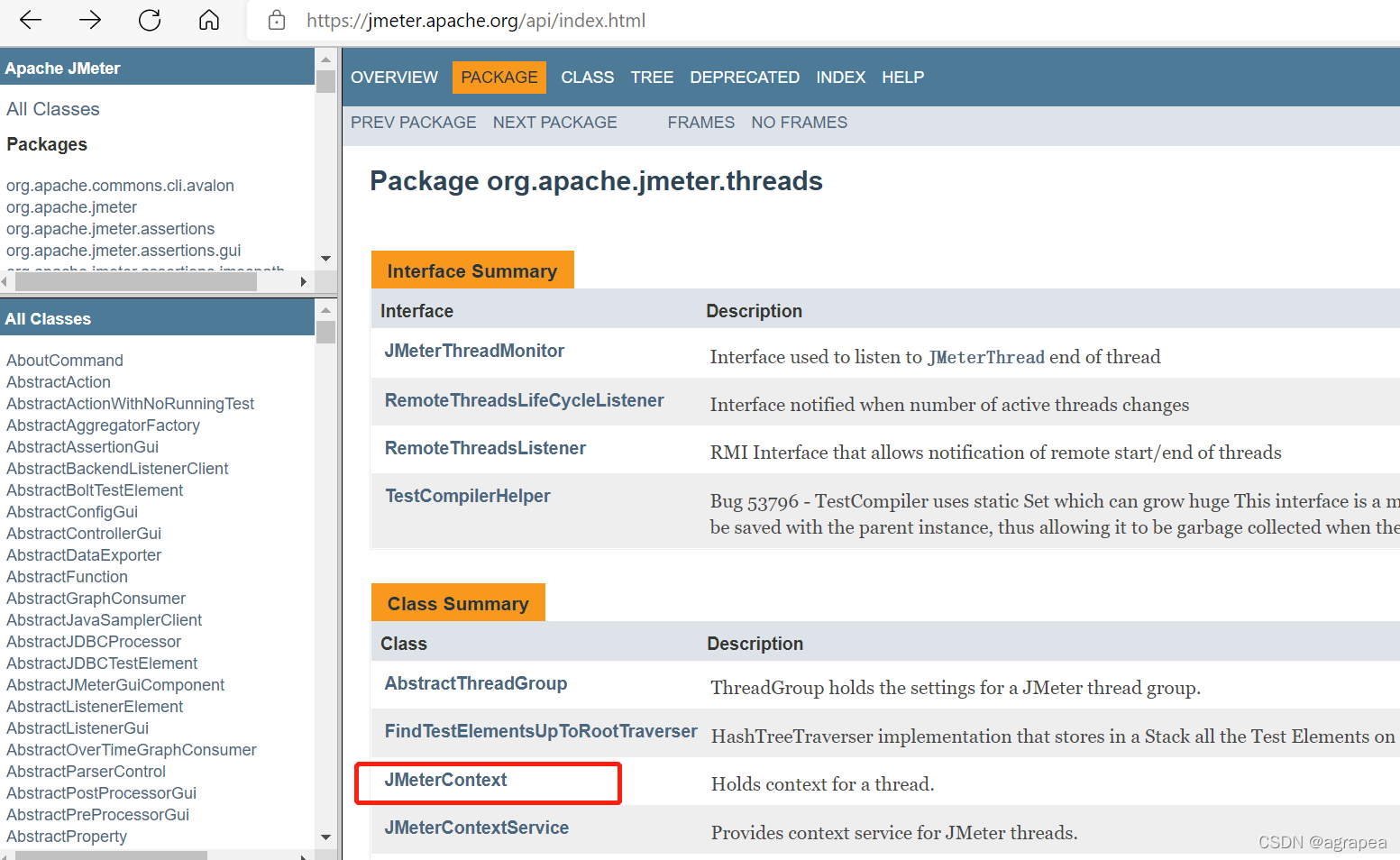
Task: Open the RemoteThreadsLifeCycleListener interface
Action: (524, 400)
